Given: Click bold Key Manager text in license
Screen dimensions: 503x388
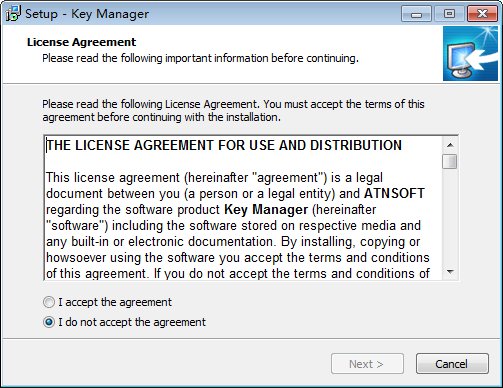Looking at the screenshot, I should click(266, 210).
